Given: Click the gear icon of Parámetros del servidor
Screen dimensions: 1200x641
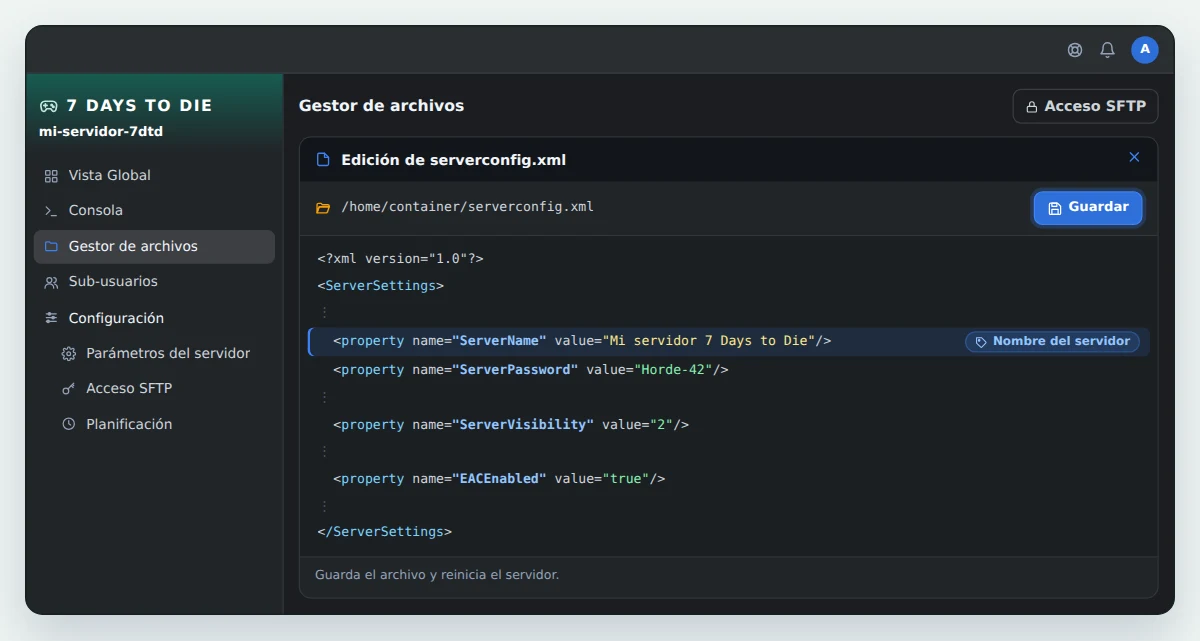Looking at the screenshot, I should [x=69, y=354].
